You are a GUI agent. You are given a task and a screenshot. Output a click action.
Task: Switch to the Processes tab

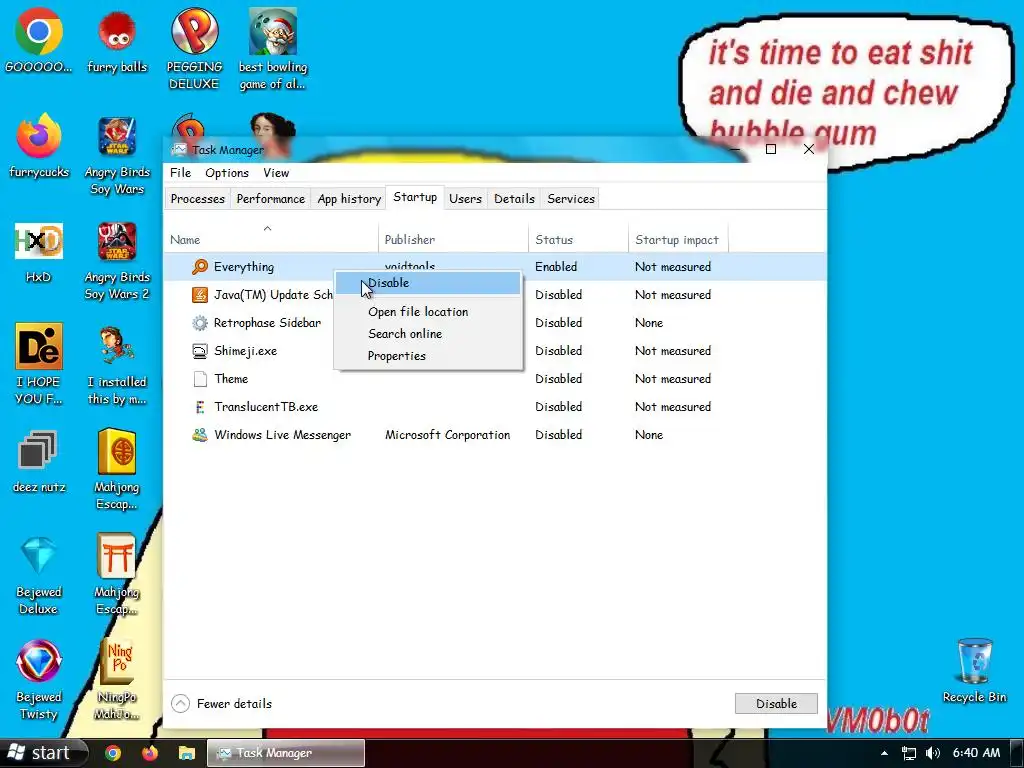[x=197, y=199]
